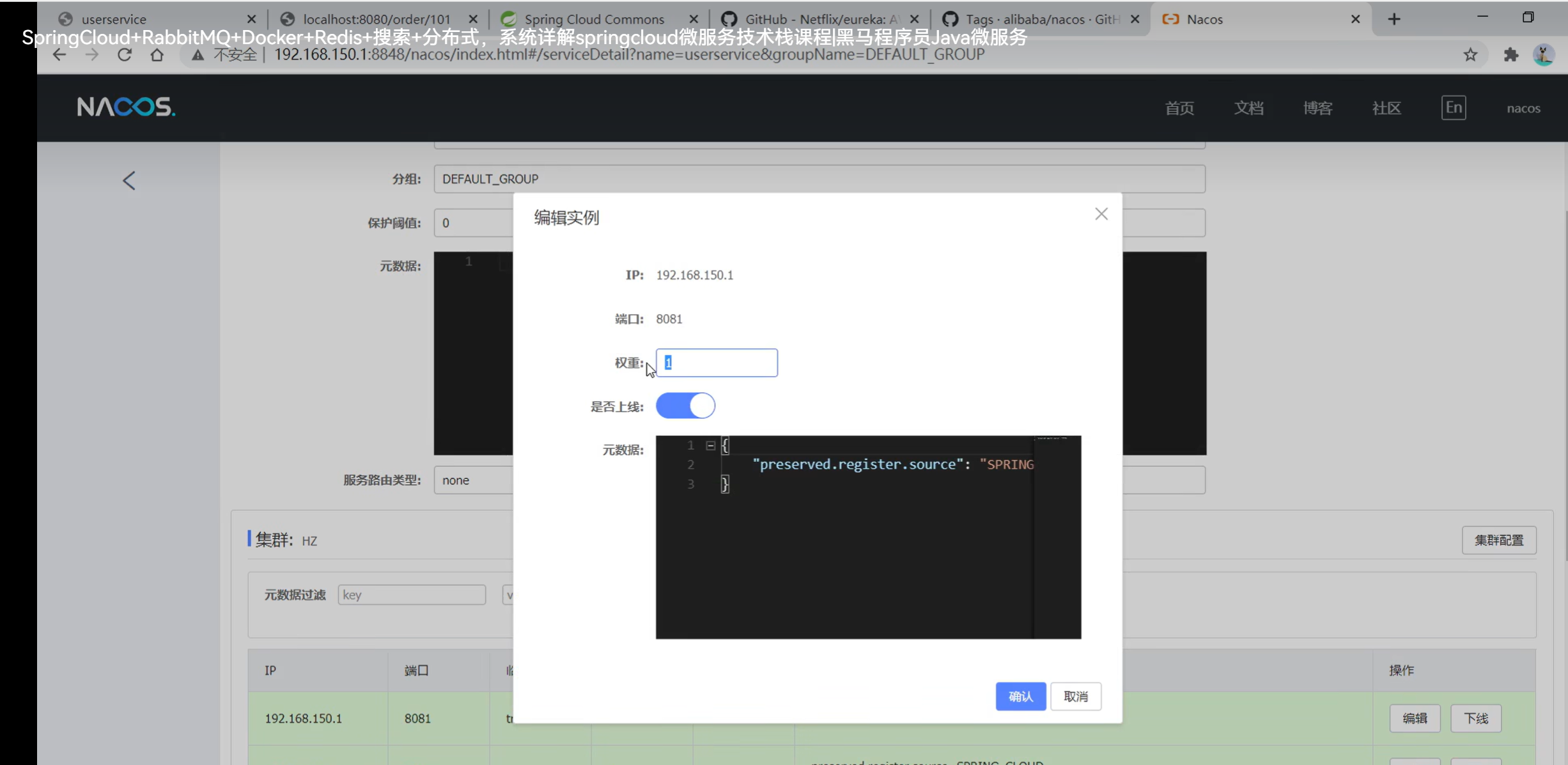Switch language with the En toggle
The image size is (1568, 765).
tap(1453, 107)
